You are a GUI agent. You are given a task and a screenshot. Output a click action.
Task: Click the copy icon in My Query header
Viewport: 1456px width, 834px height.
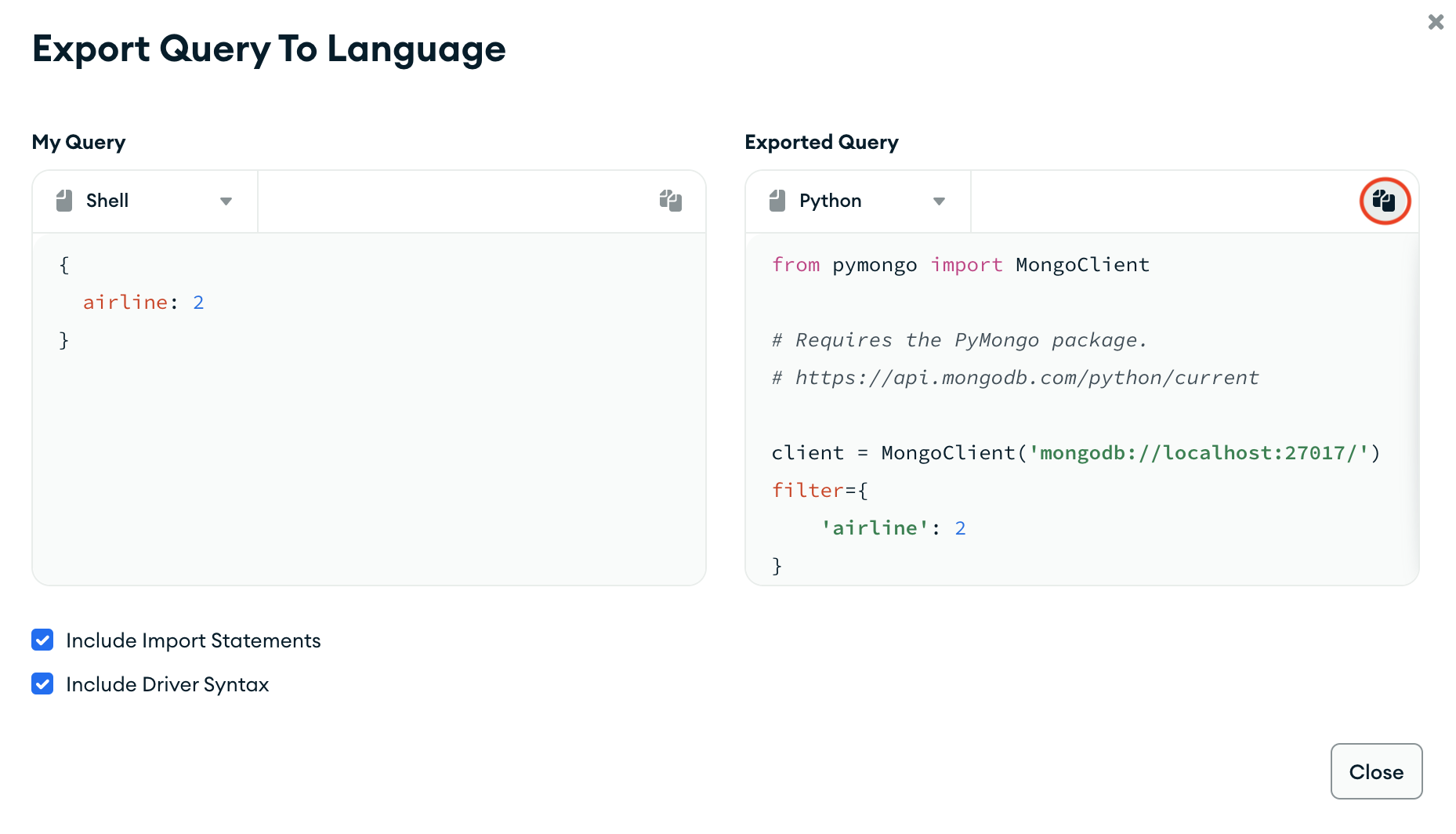670,201
